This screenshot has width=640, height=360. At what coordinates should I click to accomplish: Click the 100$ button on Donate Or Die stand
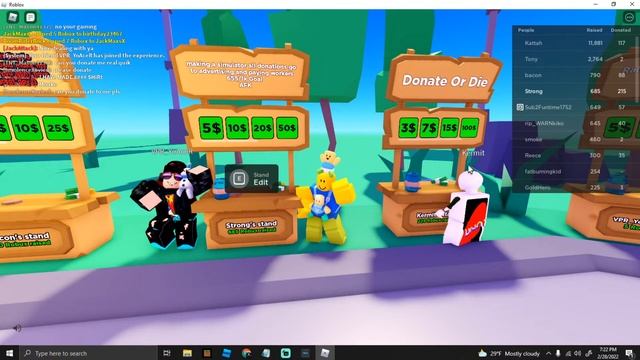[469, 128]
